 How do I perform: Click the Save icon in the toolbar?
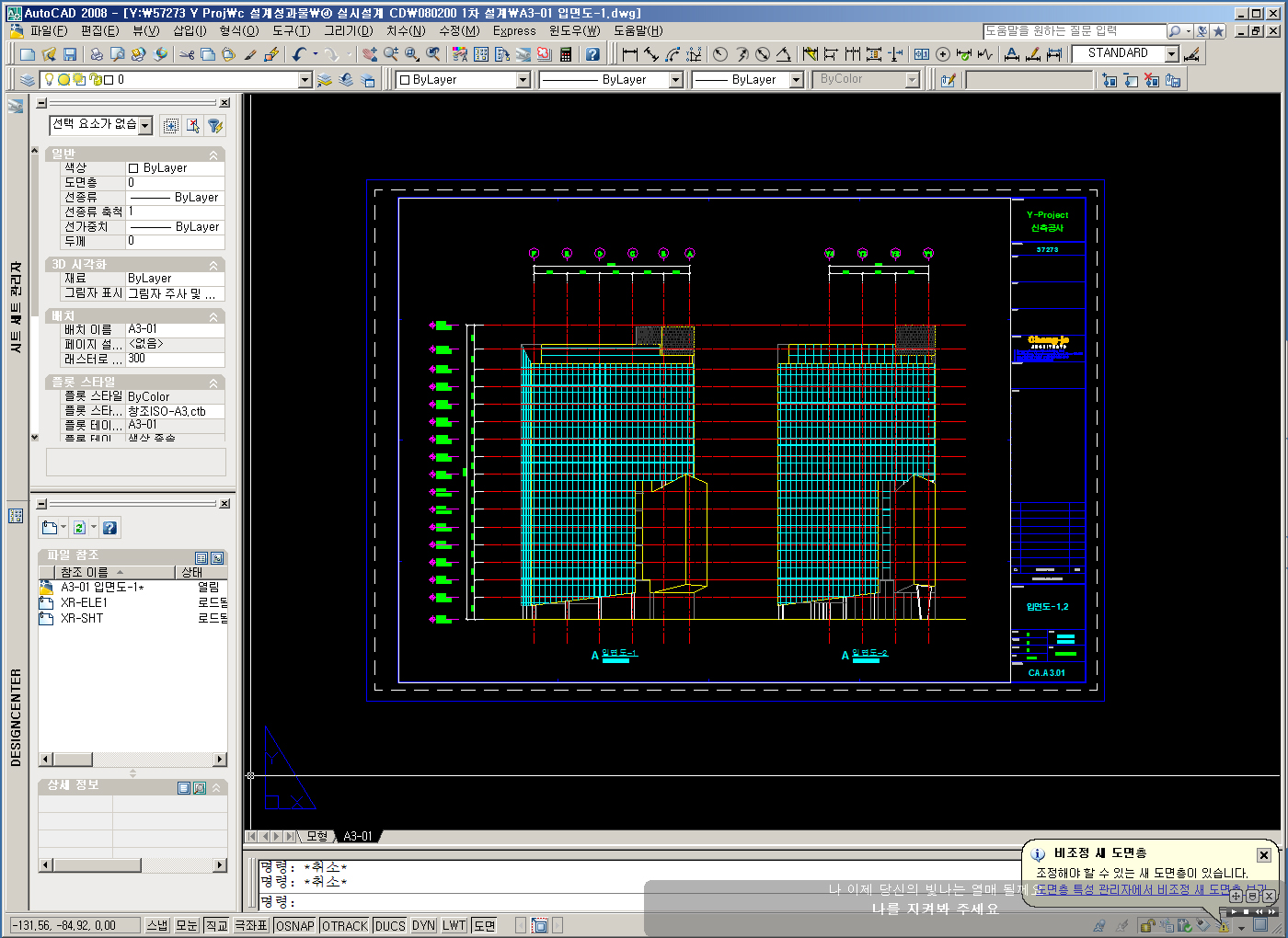pos(70,55)
